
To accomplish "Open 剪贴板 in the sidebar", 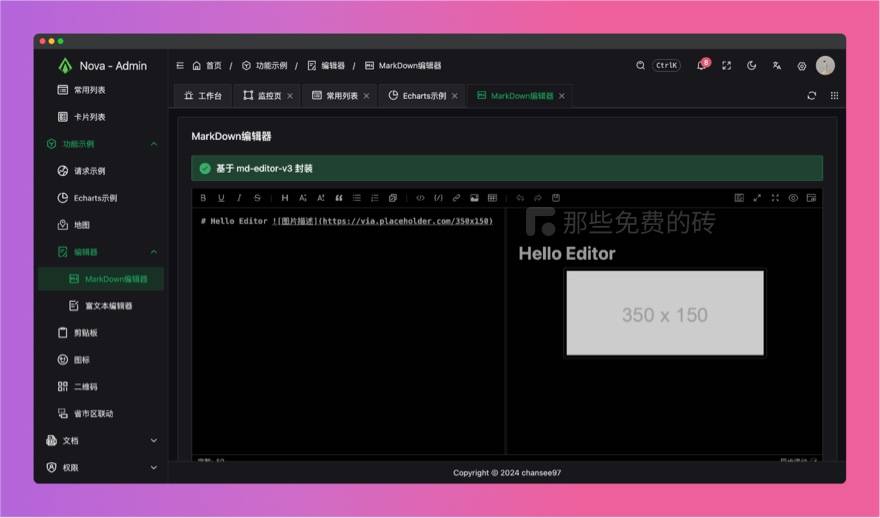I will (x=102, y=333).
